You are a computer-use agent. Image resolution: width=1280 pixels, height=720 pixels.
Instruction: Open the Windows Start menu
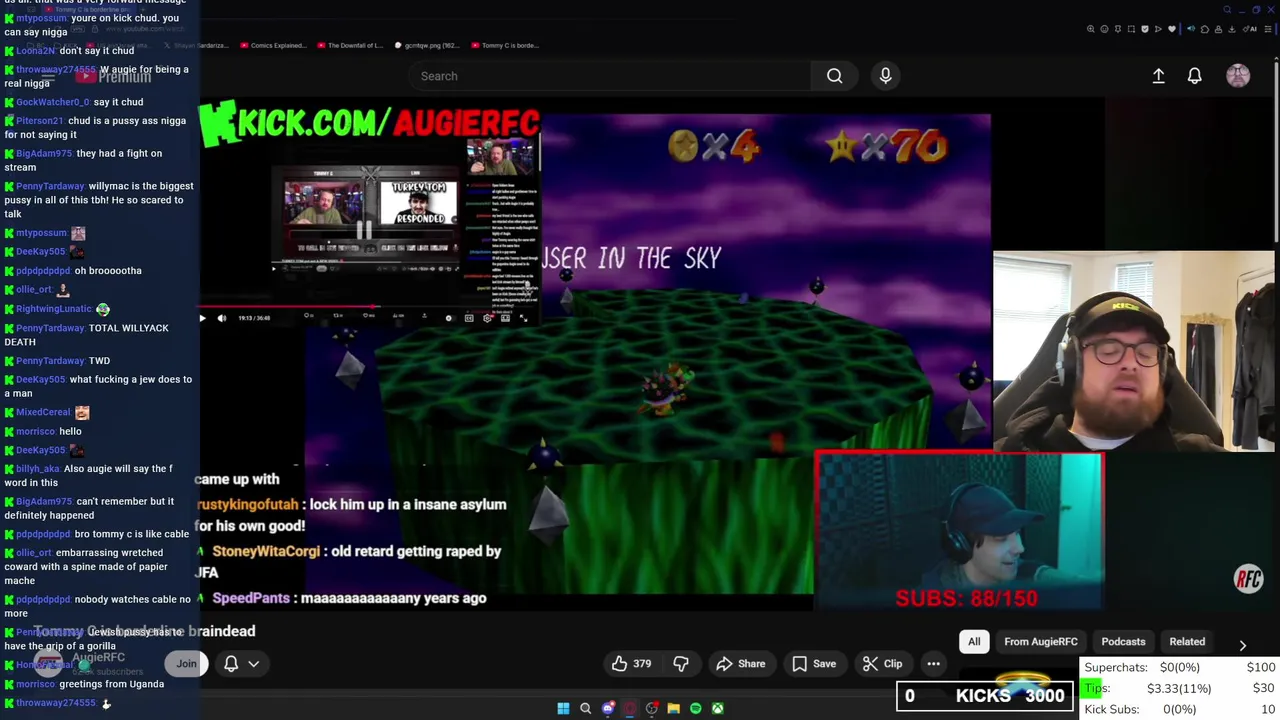pyautogui.click(x=563, y=709)
